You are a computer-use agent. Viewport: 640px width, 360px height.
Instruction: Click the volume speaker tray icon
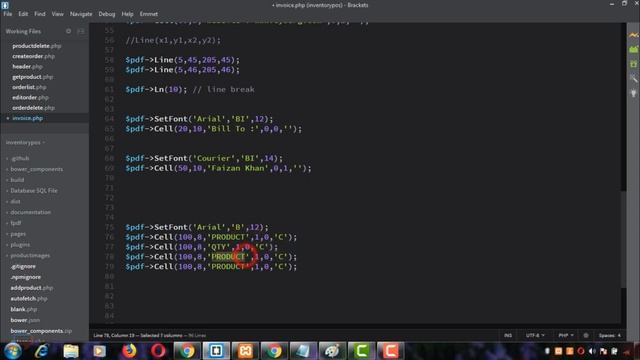[x=592, y=351]
